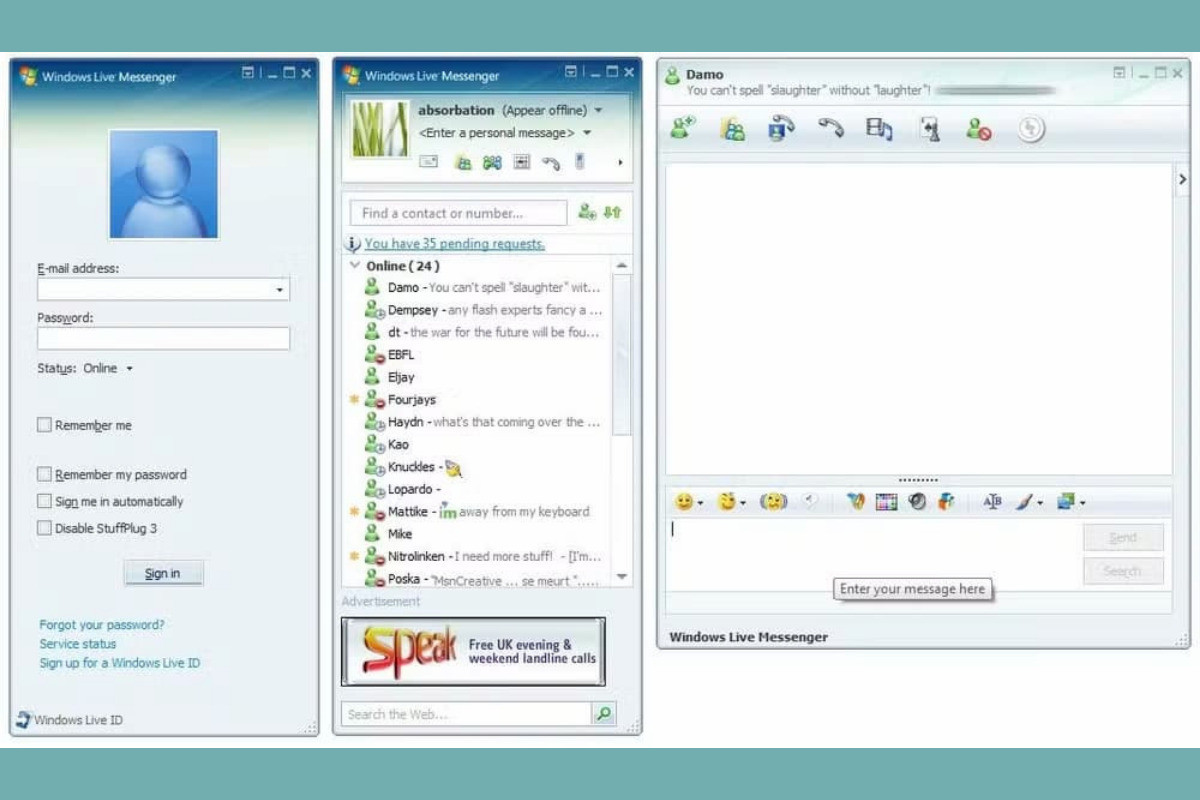Select contact Dempsey in the contact list
This screenshot has width=1200, height=800.
coord(415,310)
